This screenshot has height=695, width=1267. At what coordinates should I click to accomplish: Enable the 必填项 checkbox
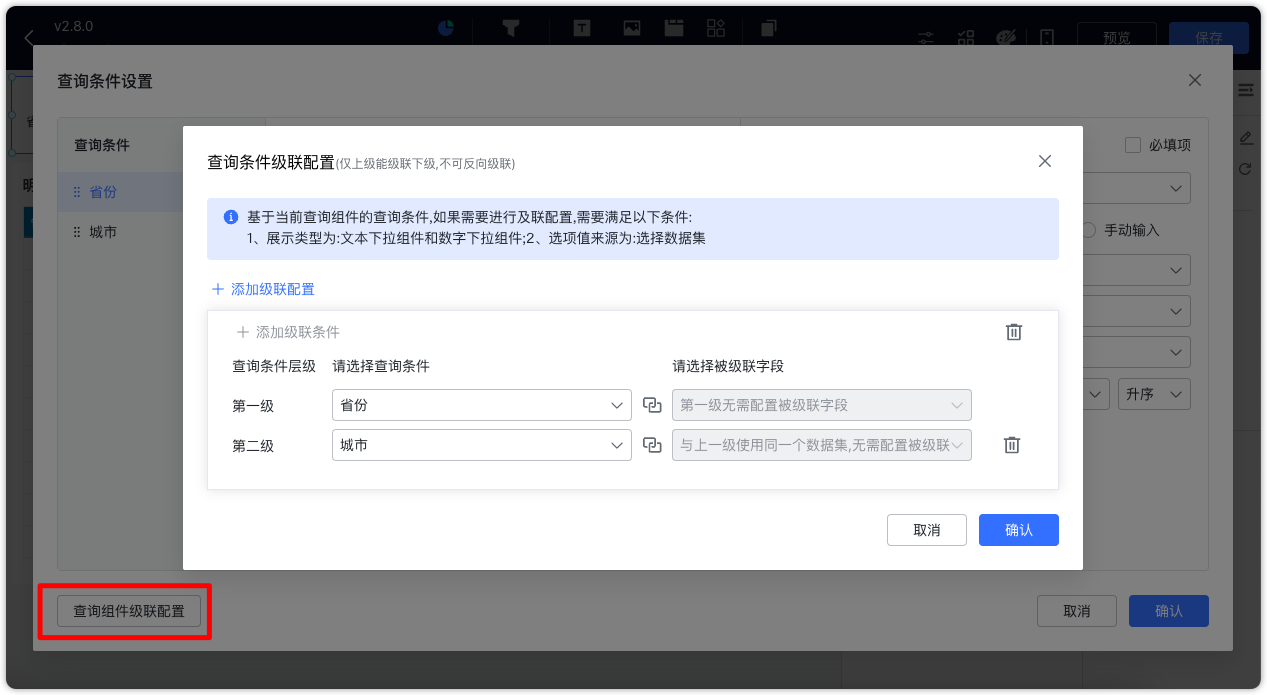1132,144
